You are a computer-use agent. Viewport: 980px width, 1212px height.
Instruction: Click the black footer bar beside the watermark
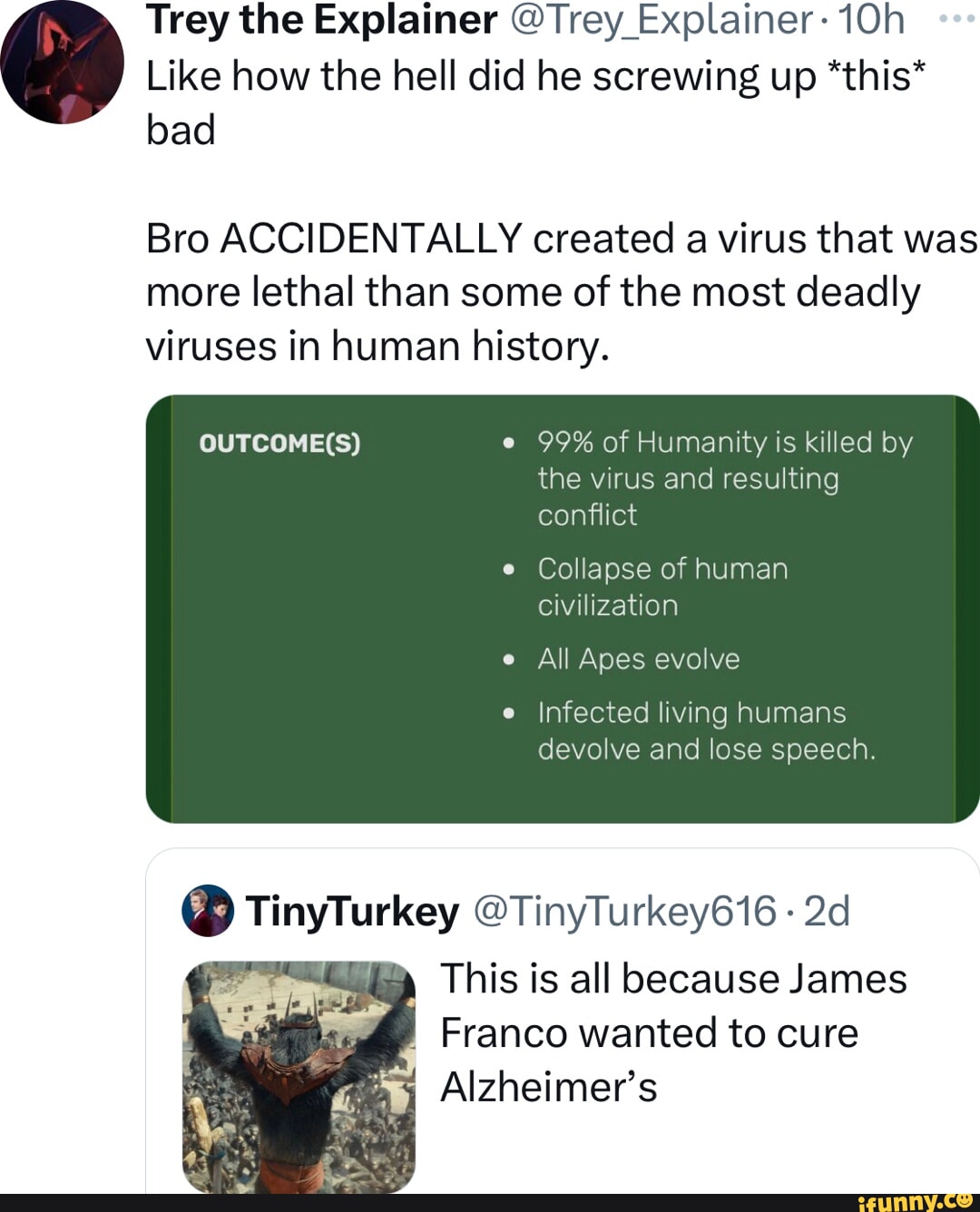click(408, 1203)
